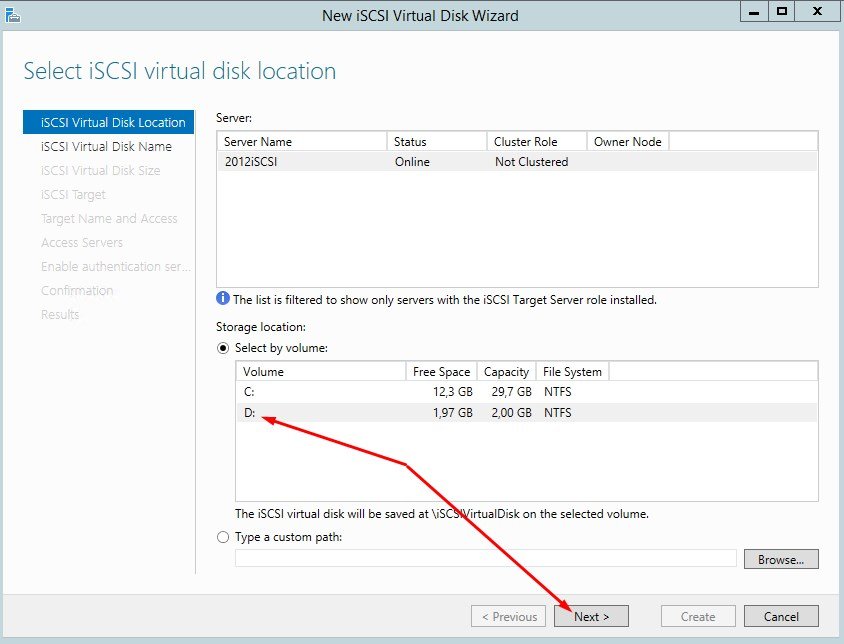
Task: Click the blue information icon
Action: [x=223, y=299]
